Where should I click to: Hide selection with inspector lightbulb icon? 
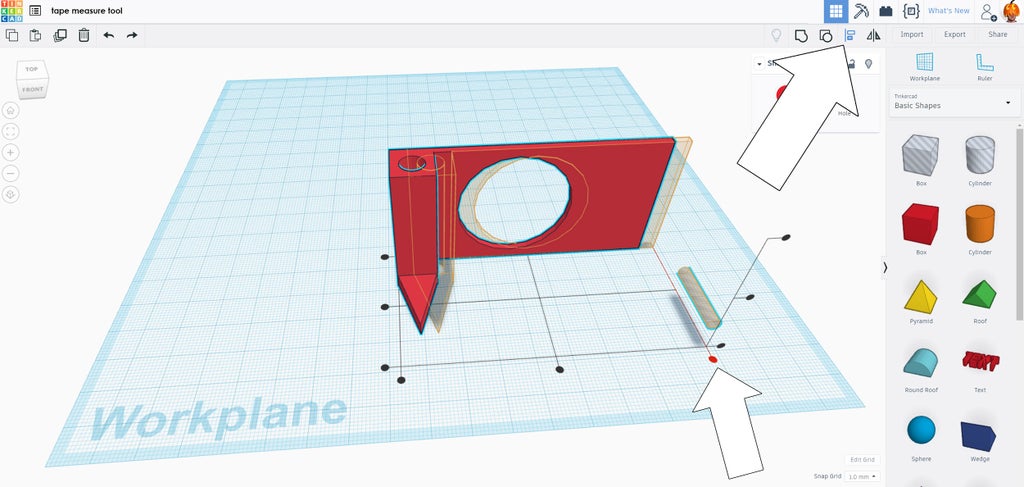pyautogui.click(x=868, y=63)
